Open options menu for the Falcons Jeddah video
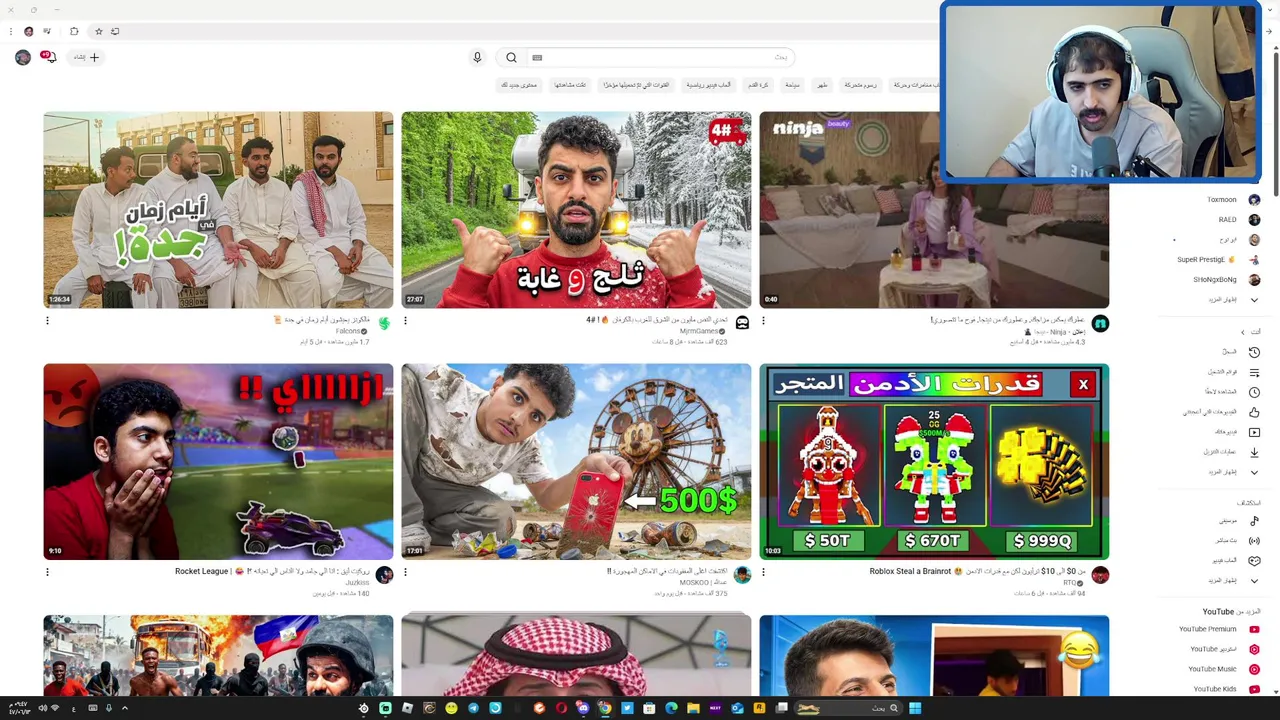This screenshot has width=1280, height=720. [x=47, y=321]
